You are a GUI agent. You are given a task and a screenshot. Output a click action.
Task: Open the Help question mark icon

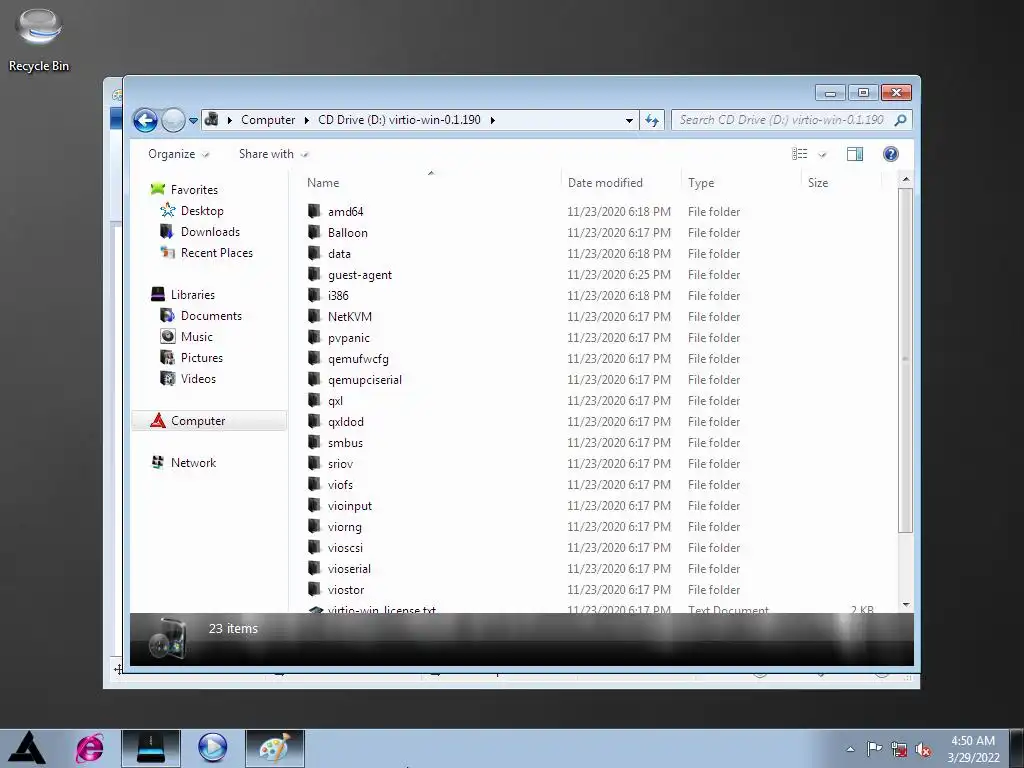click(891, 154)
